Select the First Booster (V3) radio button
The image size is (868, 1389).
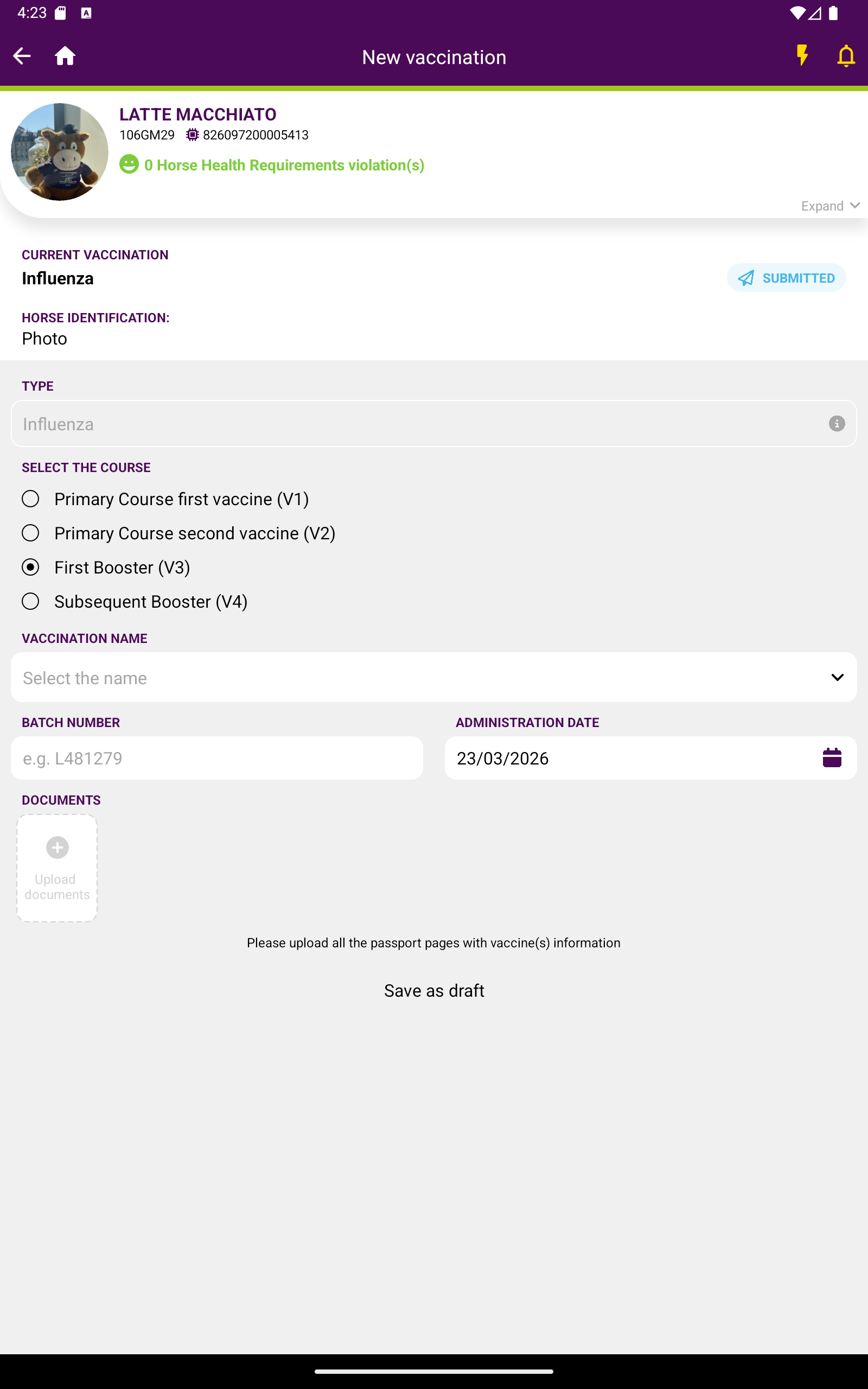[30, 567]
